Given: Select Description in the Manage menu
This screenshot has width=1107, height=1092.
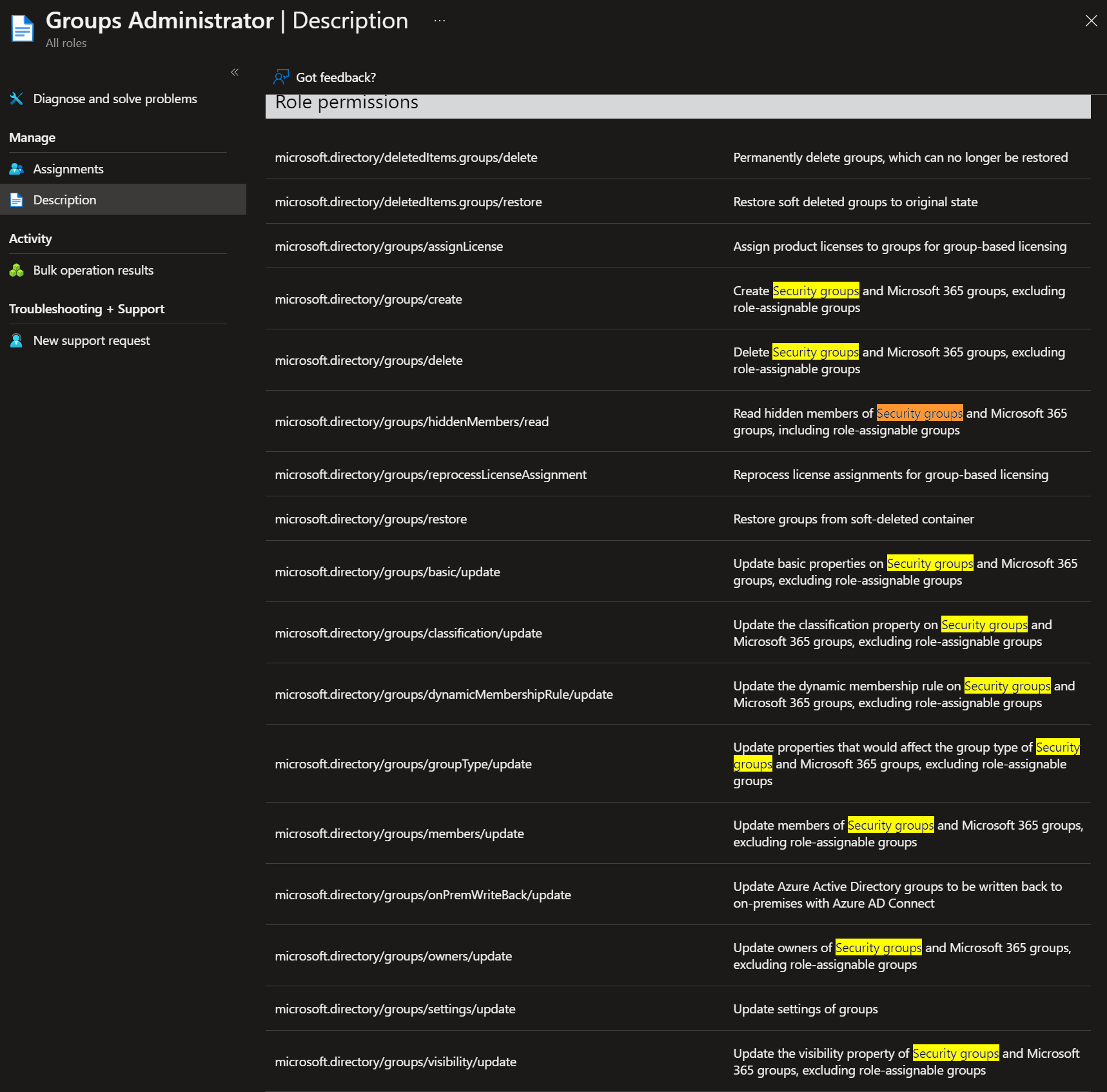Looking at the screenshot, I should point(64,200).
